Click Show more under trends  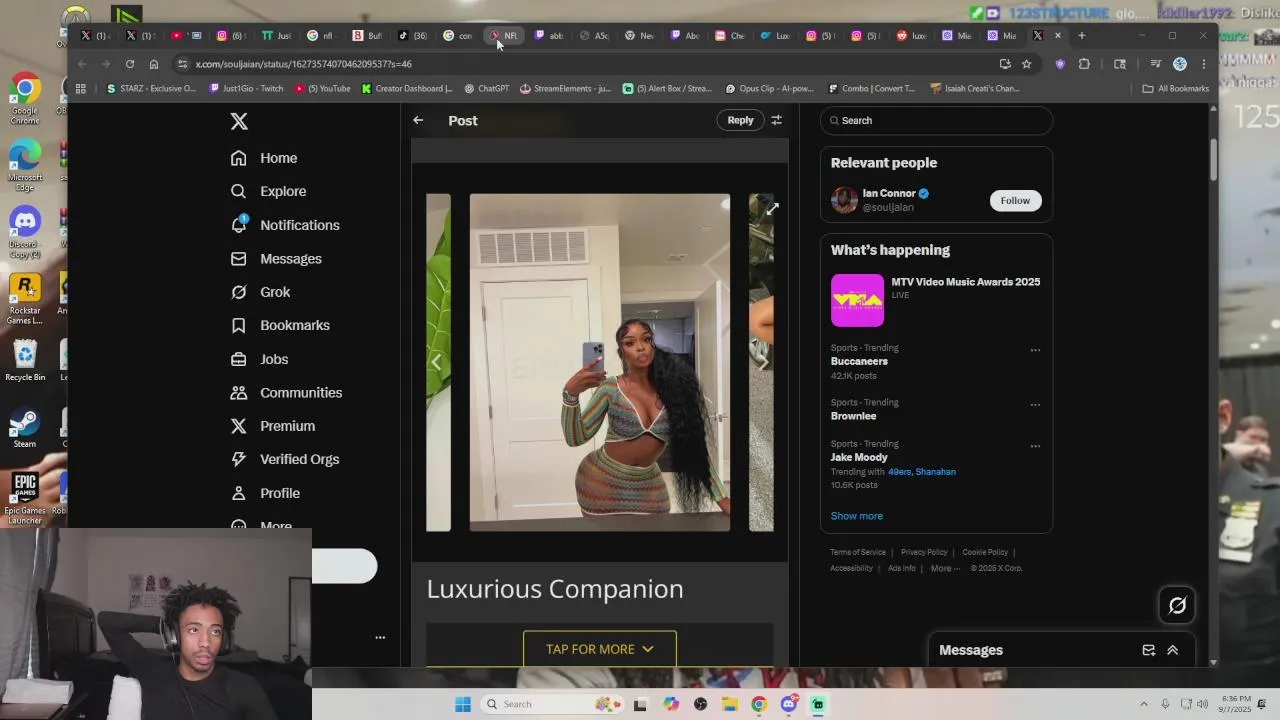[857, 516]
